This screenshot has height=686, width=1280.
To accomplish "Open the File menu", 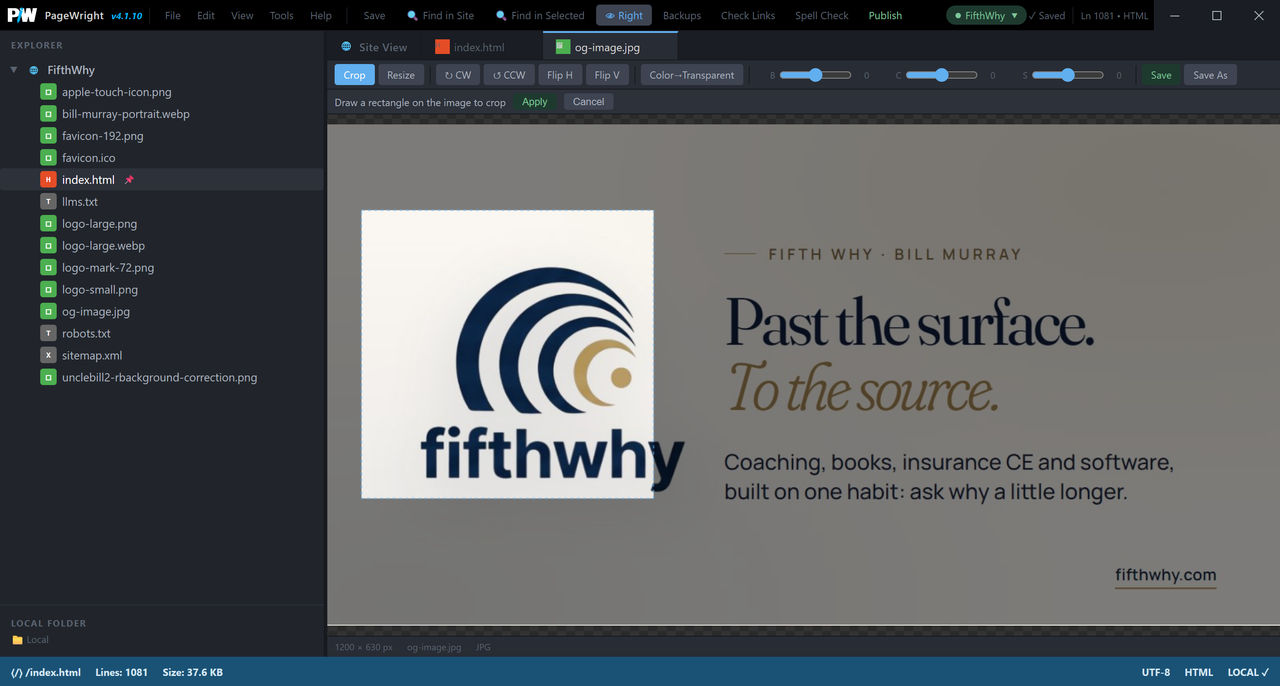I will [173, 16].
